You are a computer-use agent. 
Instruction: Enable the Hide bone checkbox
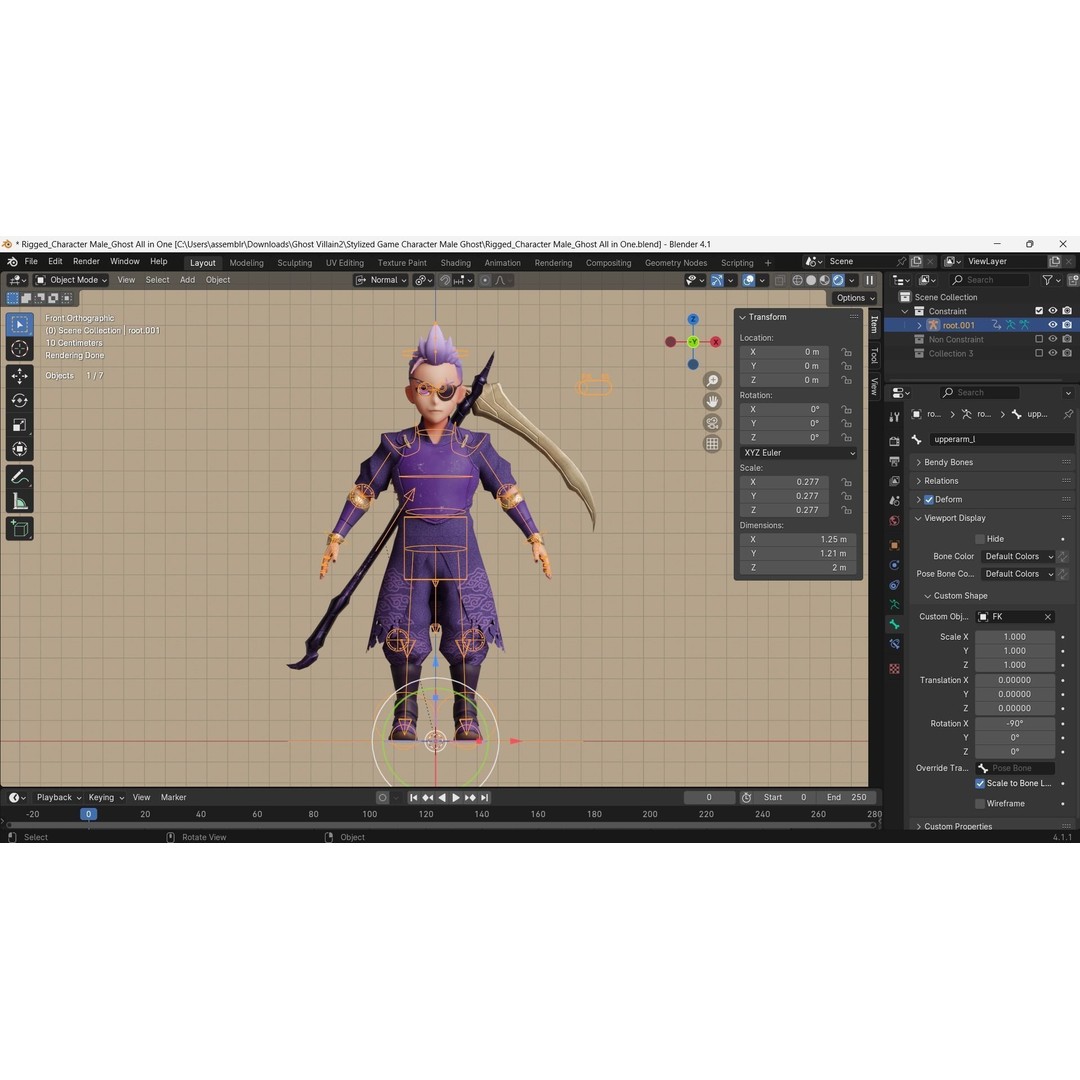pos(979,539)
